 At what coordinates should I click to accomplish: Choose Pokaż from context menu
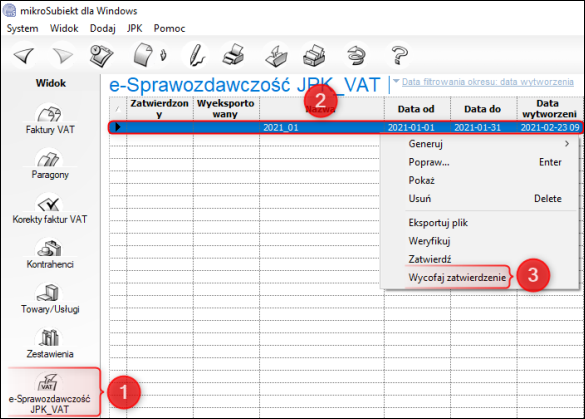click(x=480, y=180)
